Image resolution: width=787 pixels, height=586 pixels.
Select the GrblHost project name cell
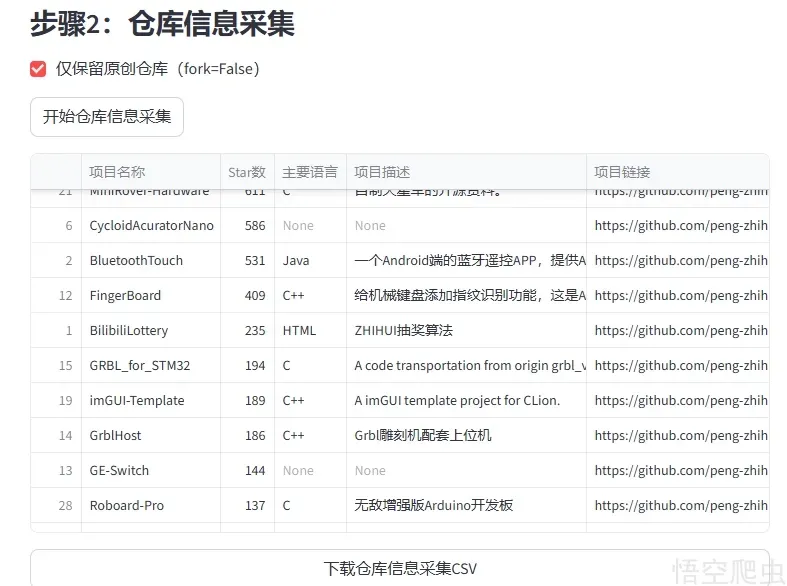click(151, 435)
